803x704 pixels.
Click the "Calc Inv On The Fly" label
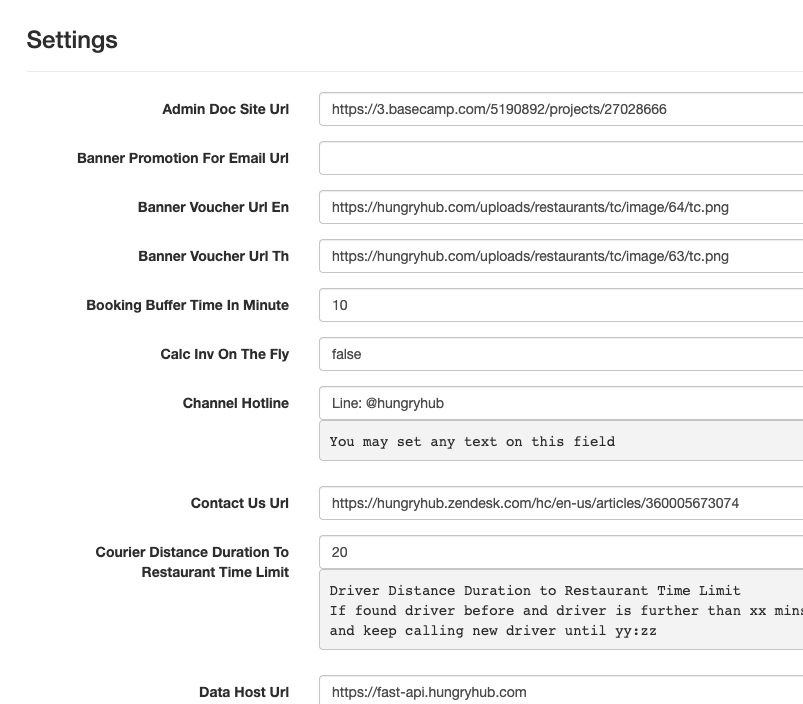224,354
